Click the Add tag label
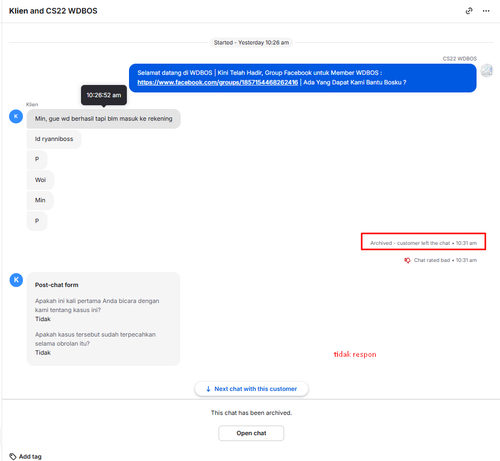Viewport: 500px width, 461px height. [x=30, y=456]
